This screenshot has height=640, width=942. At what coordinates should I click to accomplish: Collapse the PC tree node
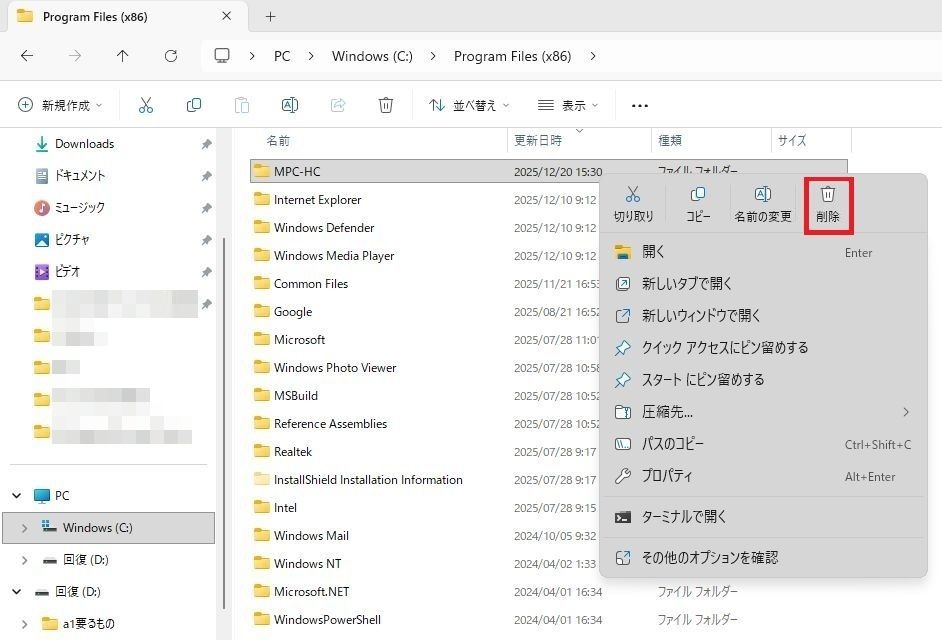(x=17, y=496)
